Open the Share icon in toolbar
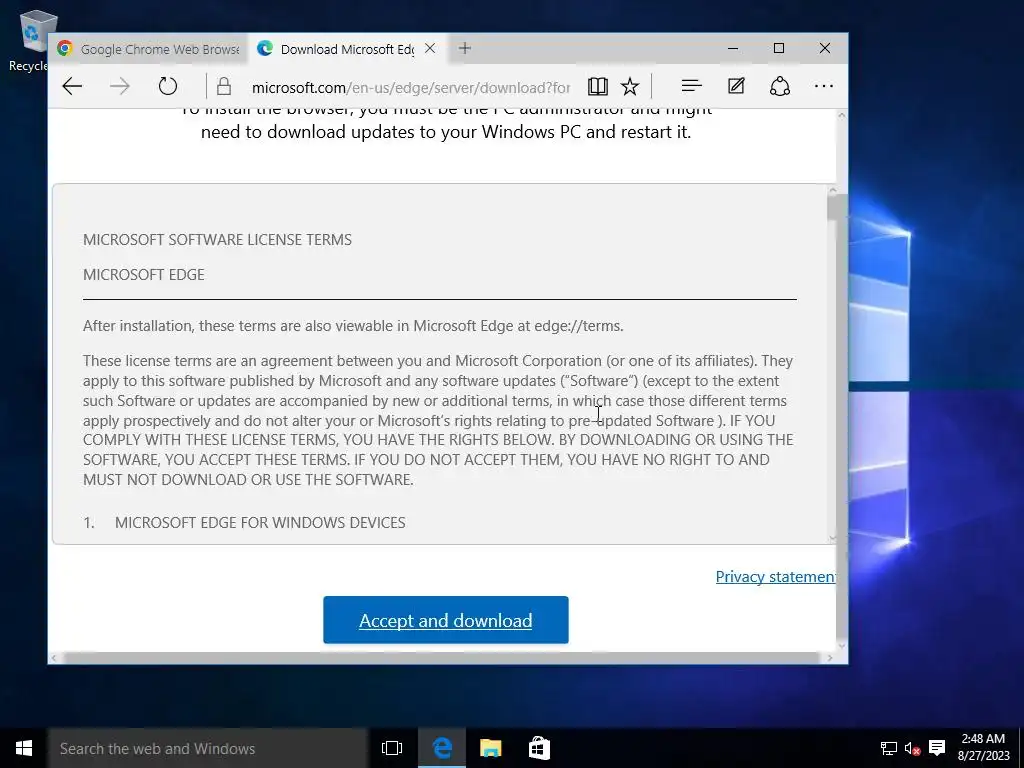The width and height of the screenshot is (1024, 768). tap(780, 86)
